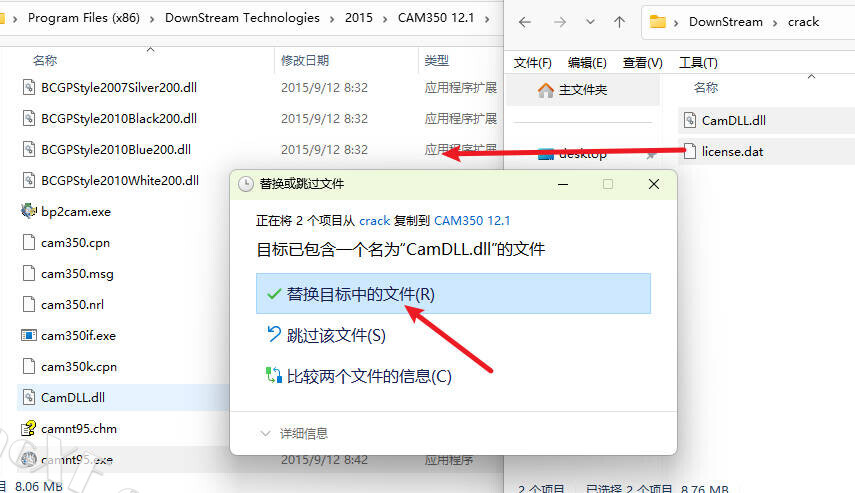Click the BCGPStyle2007Silver200.dll file icon
Image resolution: width=855 pixels, height=493 pixels.
coord(29,87)
